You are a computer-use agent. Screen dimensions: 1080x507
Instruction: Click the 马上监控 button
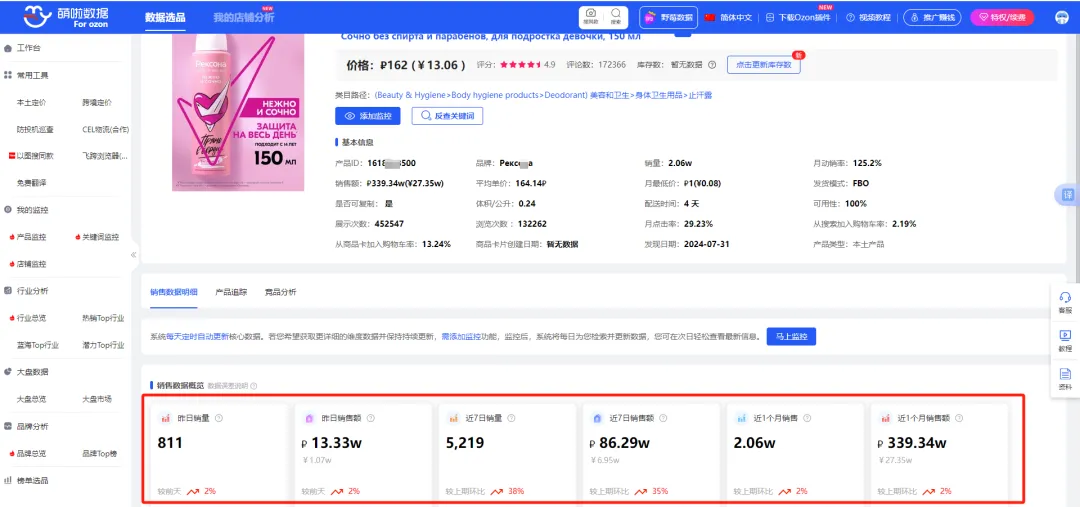pyautogui.click(x=791, y=337)
